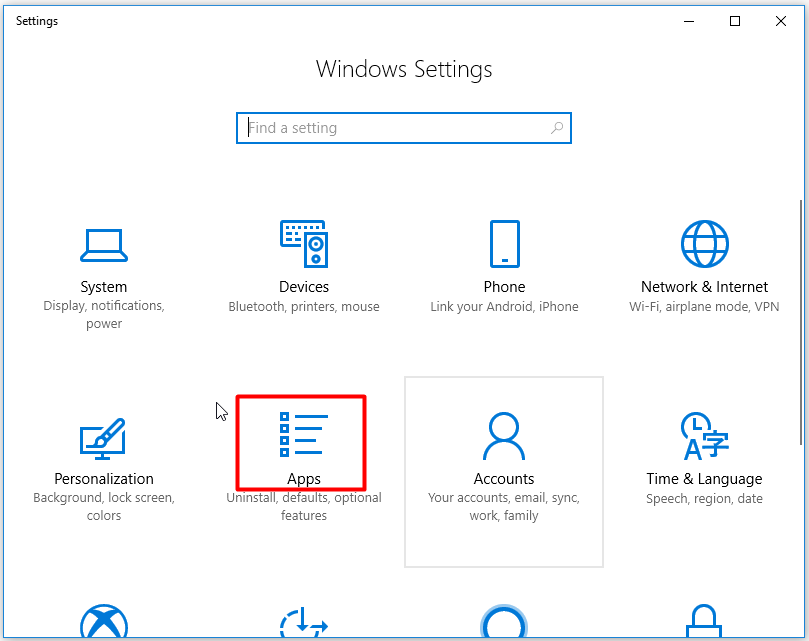
Task: Click 'Wi-Fi, airplane mode, VPN' text
Action: pyautogui.click(x=704, y=307)
